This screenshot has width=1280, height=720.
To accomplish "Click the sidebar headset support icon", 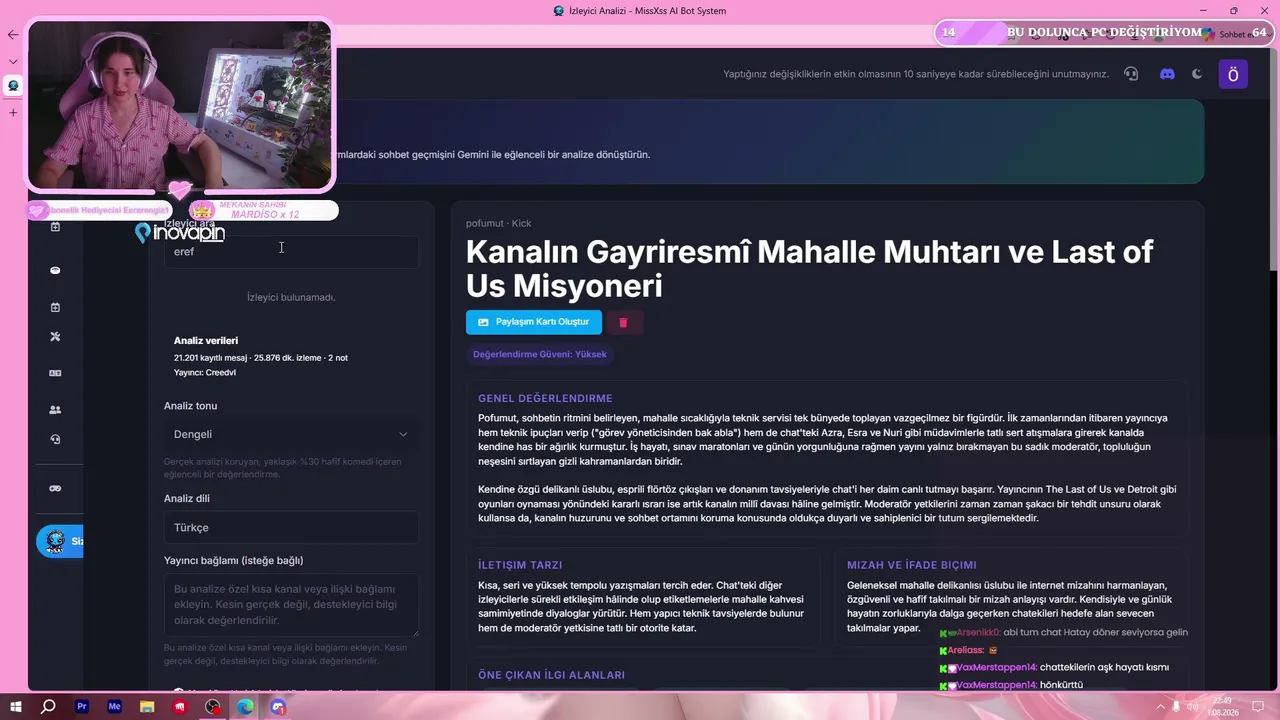I will 55,439.
